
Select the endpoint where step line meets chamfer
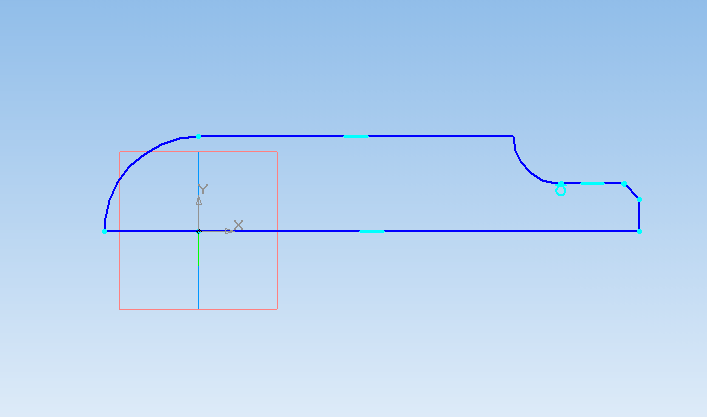pos(624,183)
